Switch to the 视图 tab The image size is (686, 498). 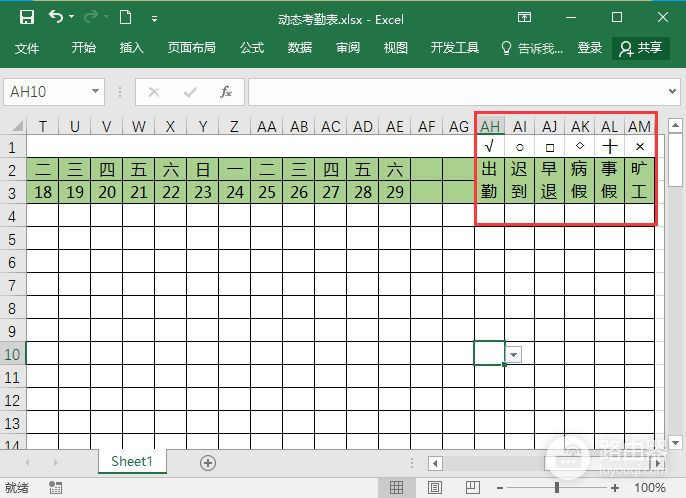tap(396, 48)
